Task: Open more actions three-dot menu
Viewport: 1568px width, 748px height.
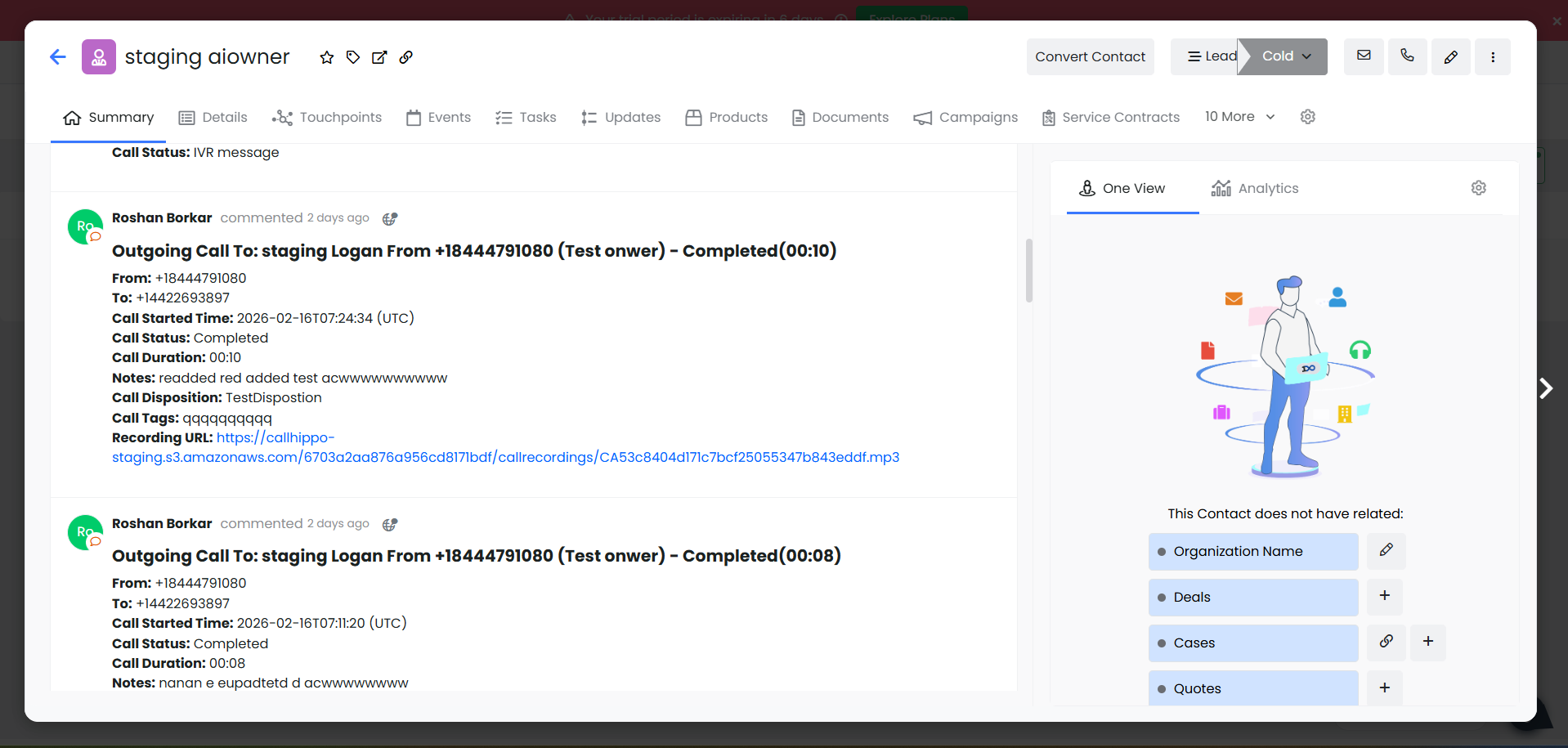Action: pyautogui.click(x=1493, y=56)
